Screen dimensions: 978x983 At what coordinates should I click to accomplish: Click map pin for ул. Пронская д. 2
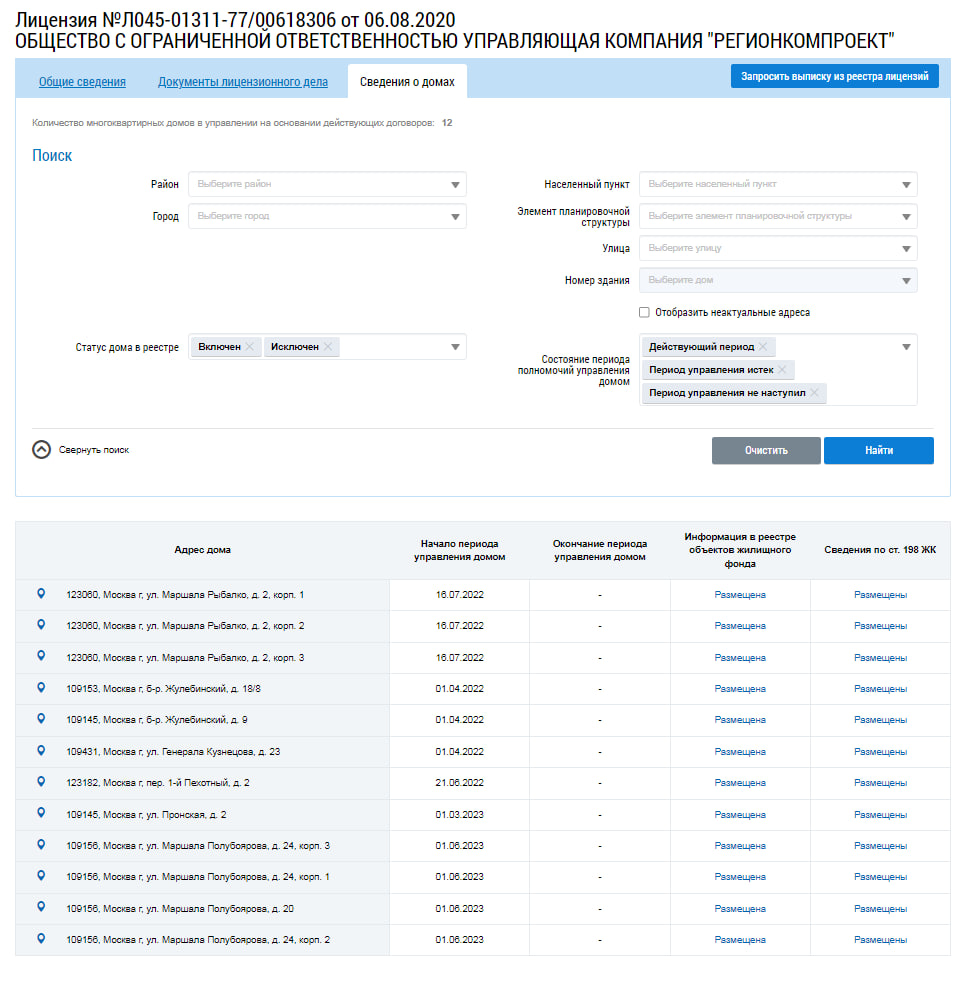pos(41,813)
